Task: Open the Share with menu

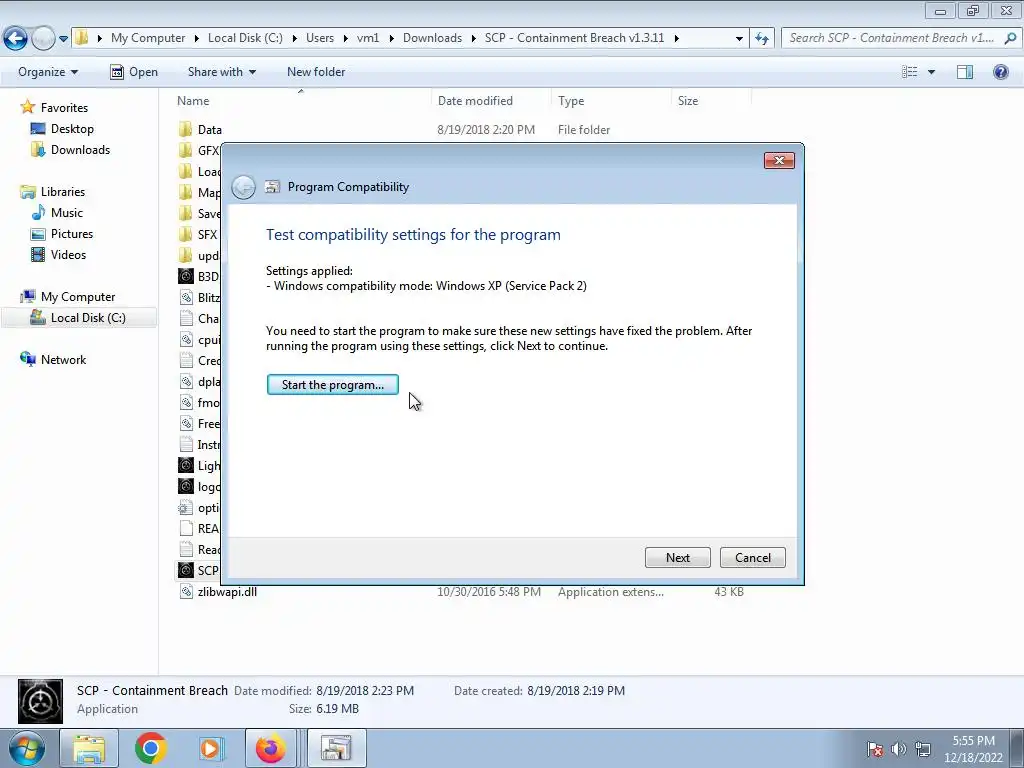Action: click(221, 72)
